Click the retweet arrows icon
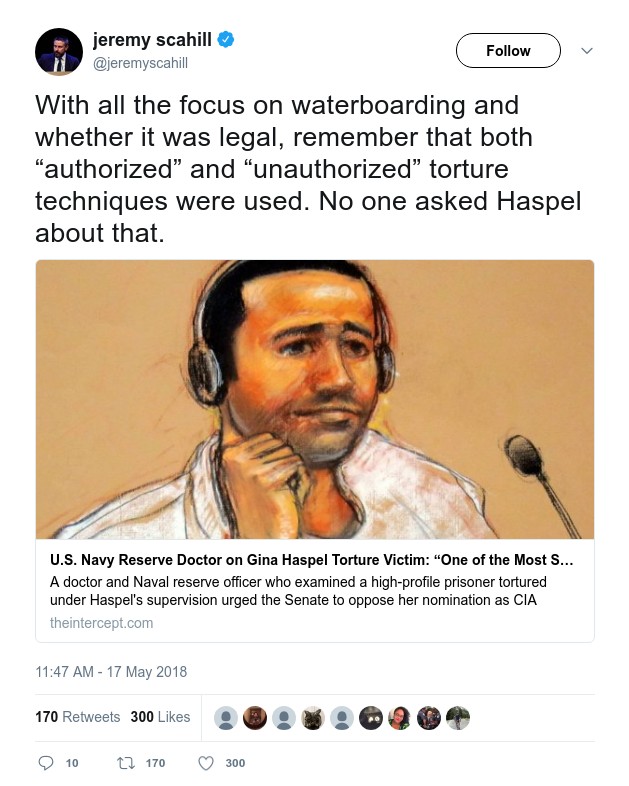This screenshot has width=629, height=786. coord(126,763)
